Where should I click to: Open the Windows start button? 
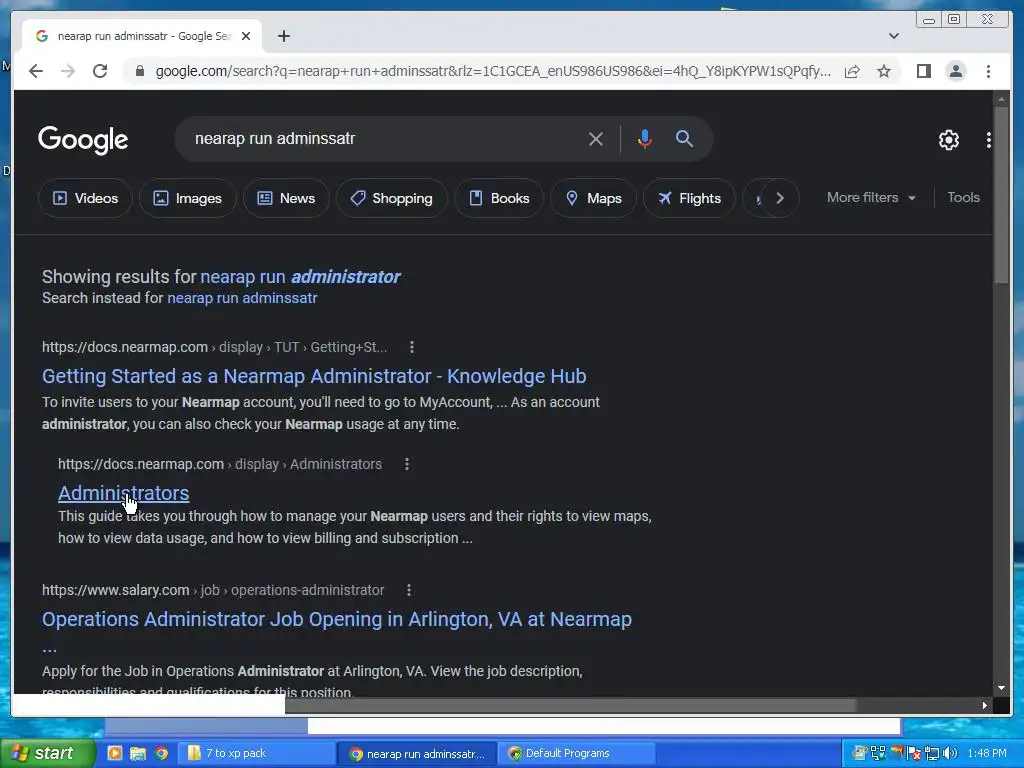[46, 753]
